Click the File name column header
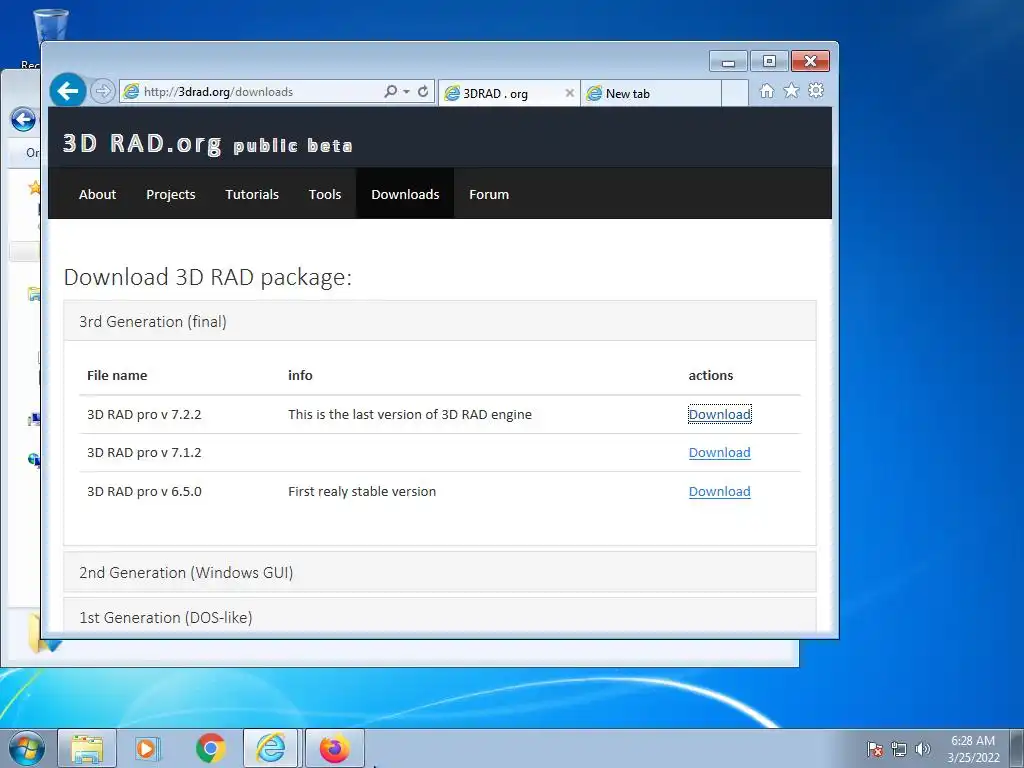 (x=117, y=376)
